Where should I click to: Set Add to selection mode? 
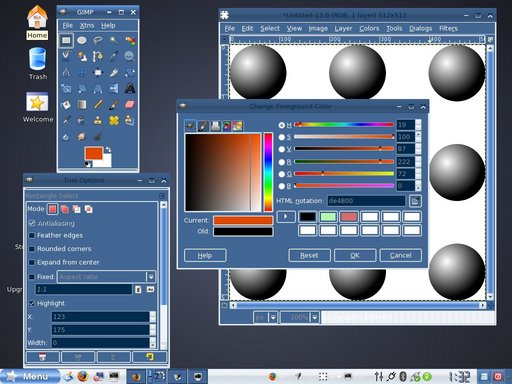coord(64,209)
